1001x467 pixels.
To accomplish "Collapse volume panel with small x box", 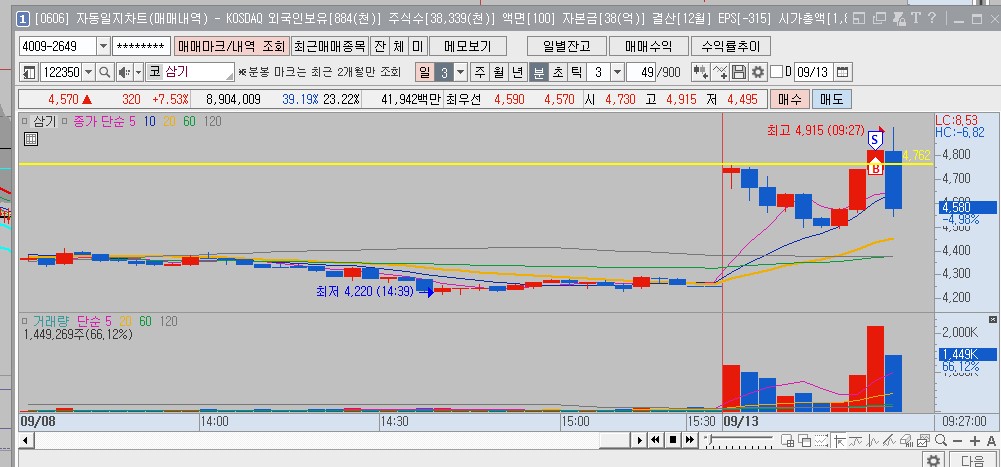I will (992, 319).
